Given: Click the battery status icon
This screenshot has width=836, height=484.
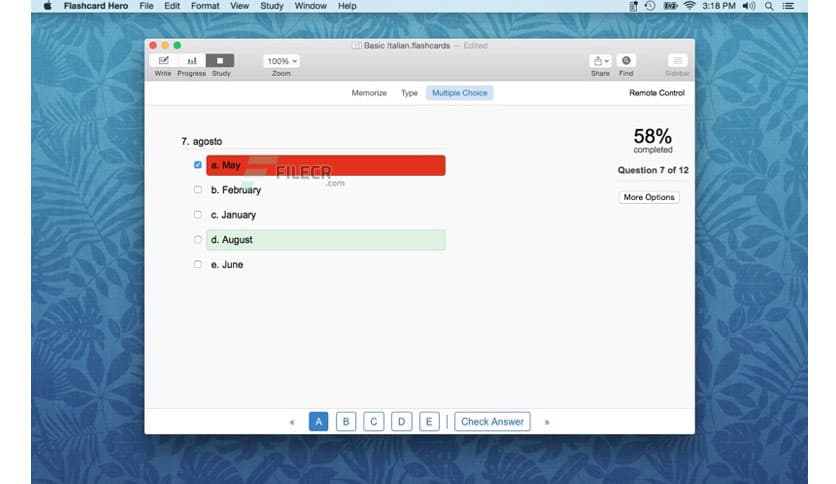Looking at the screenshot, I should 670,6.
